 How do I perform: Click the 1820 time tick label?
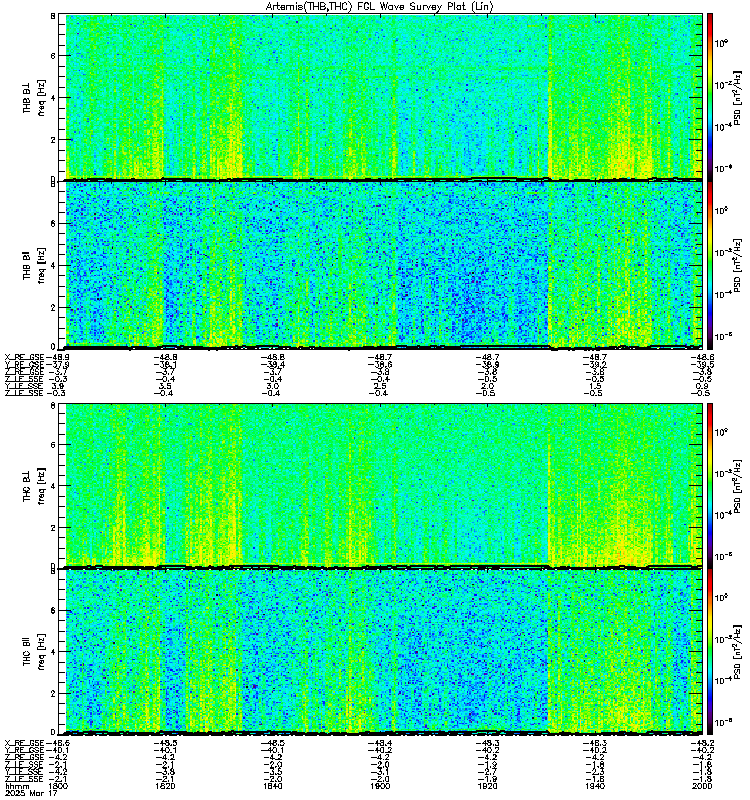click(165, 786)
